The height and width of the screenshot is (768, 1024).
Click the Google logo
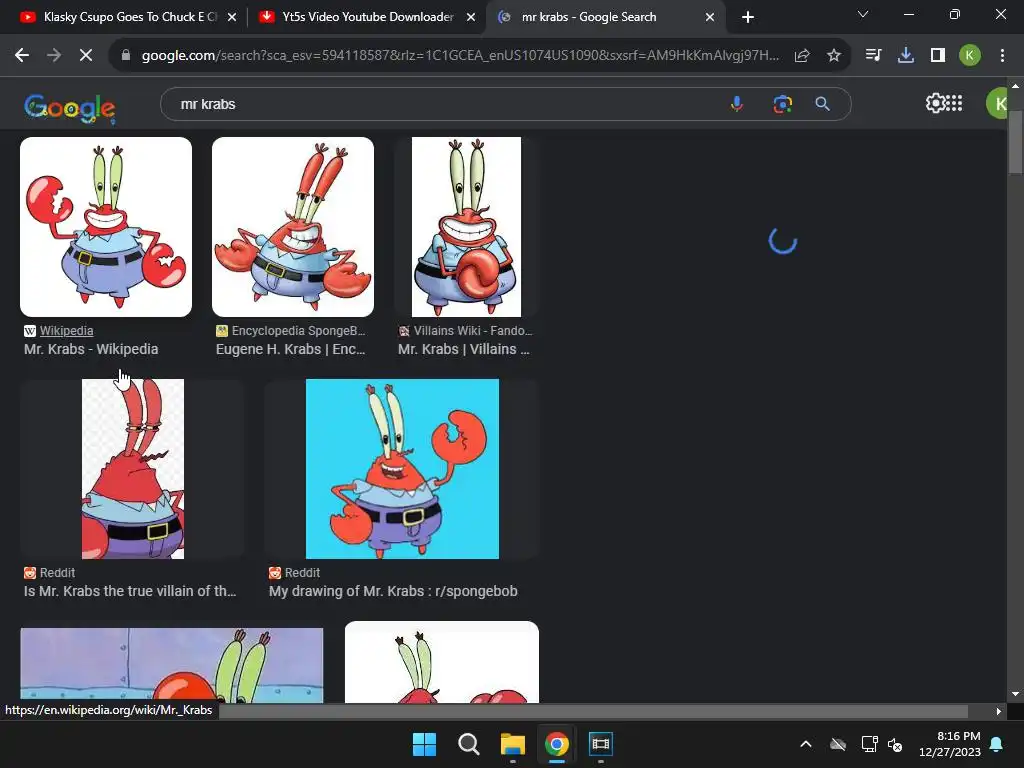click(70, 107)
